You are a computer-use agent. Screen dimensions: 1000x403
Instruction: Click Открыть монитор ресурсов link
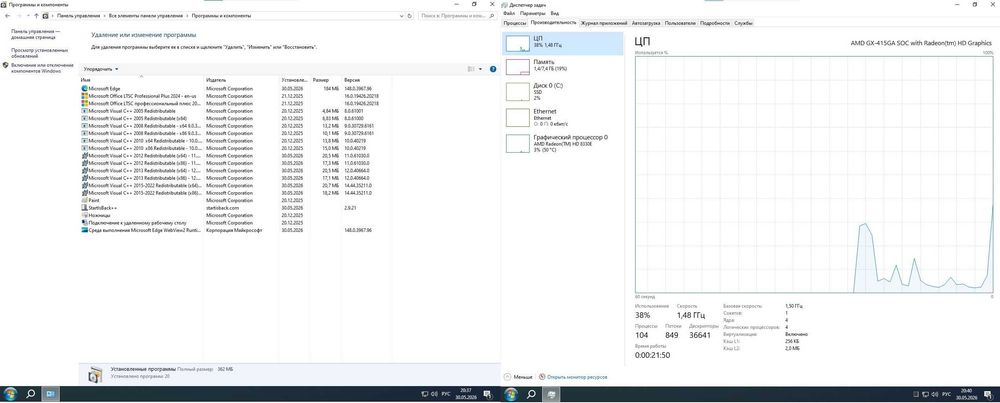577,377
